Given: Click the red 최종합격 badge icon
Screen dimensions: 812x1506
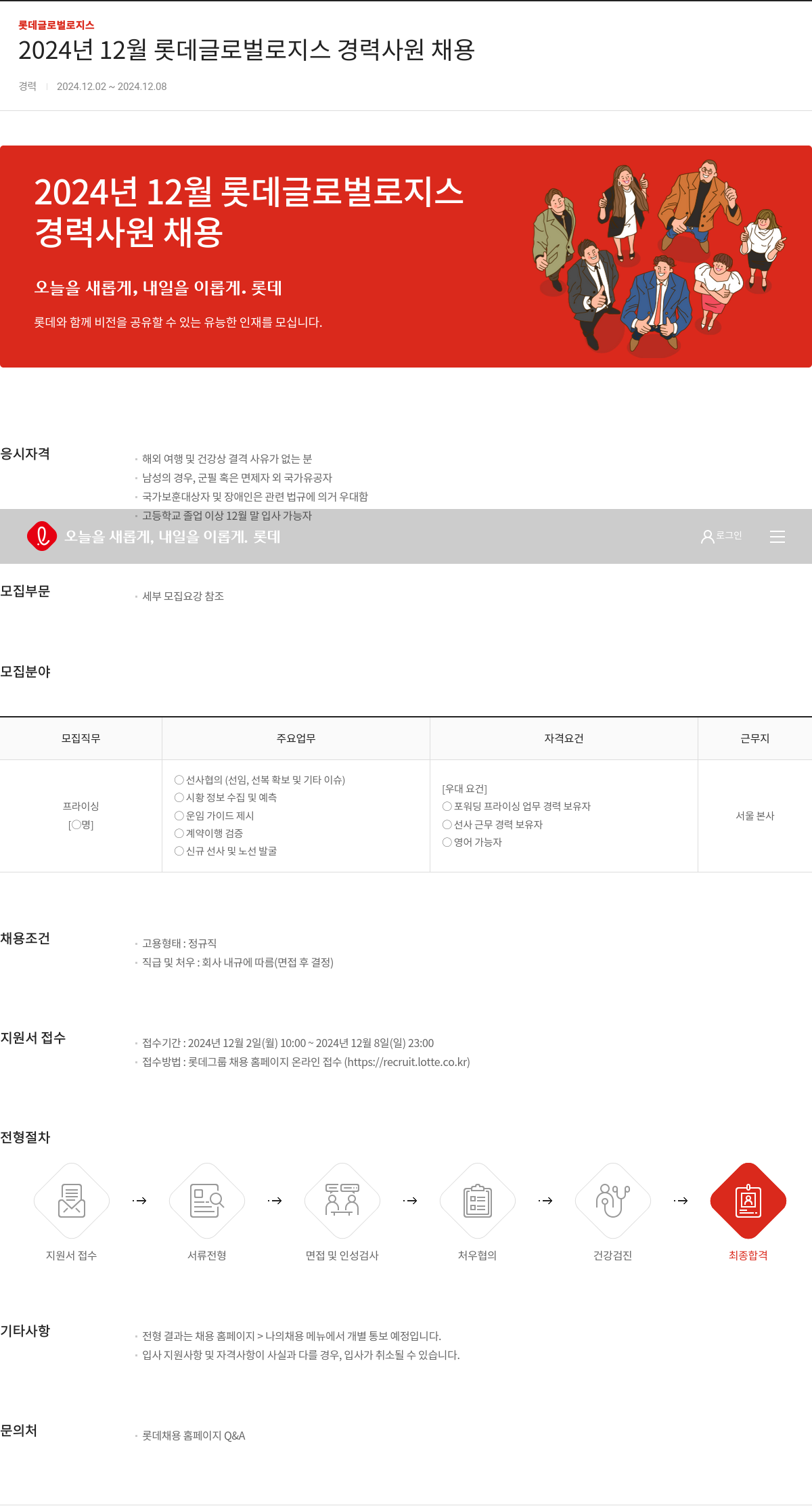Looking at the screenshot, I should [x=748, y=1201].
